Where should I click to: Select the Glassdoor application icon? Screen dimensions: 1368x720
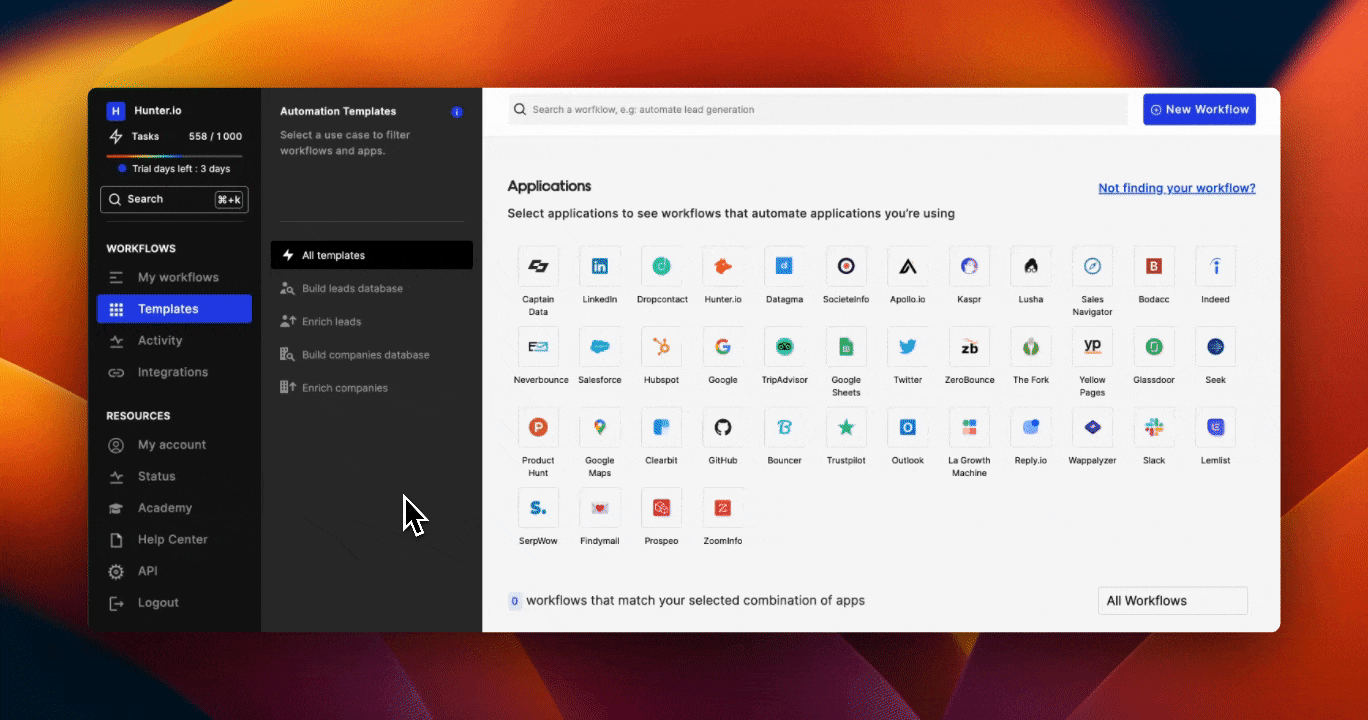pyautogui.click(x=1154, y=347)
